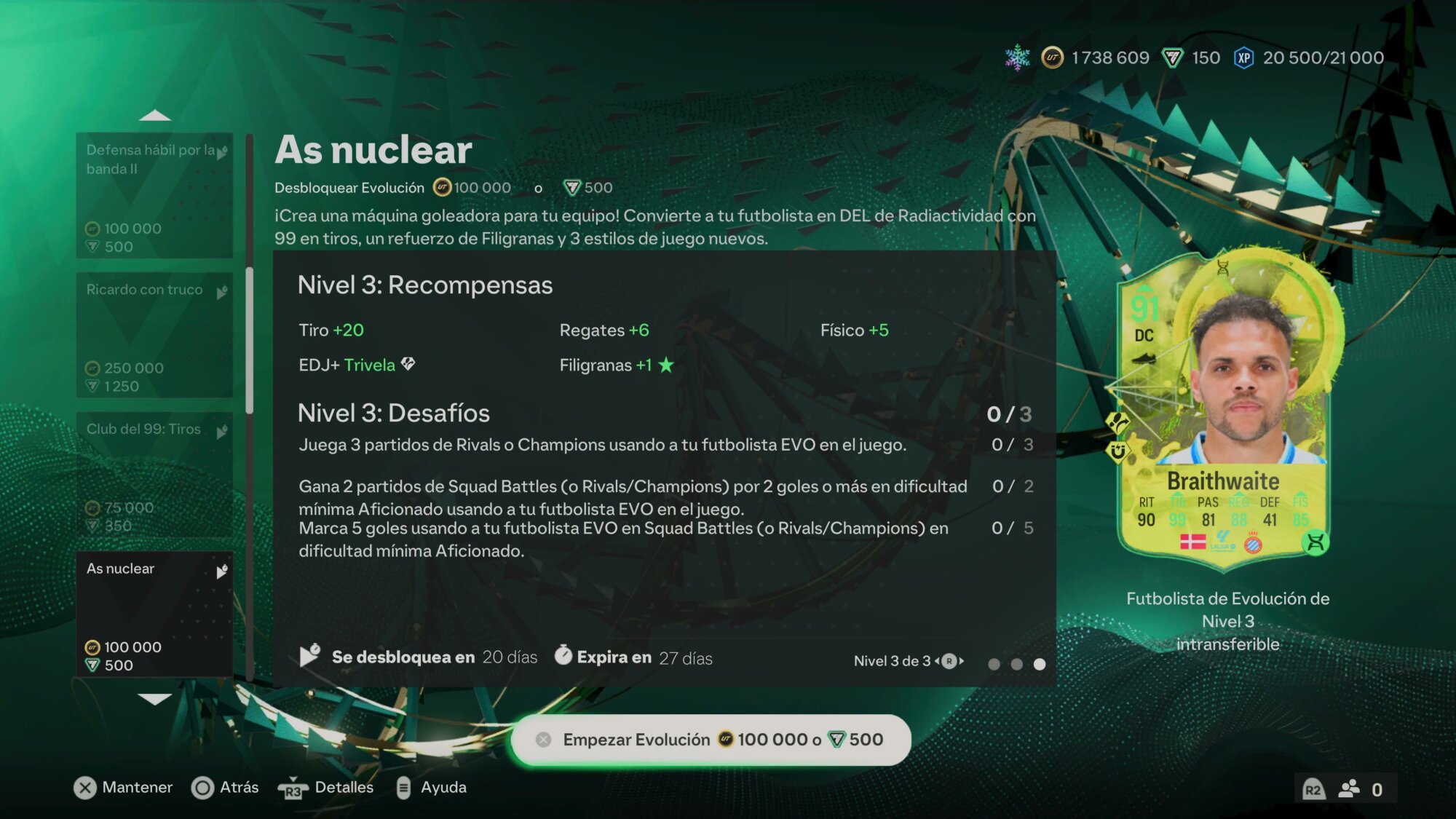This screenshot has width=1456, height=819.
Task: Select the Club del 99: Tiros evolution
Action: [154, 475]
